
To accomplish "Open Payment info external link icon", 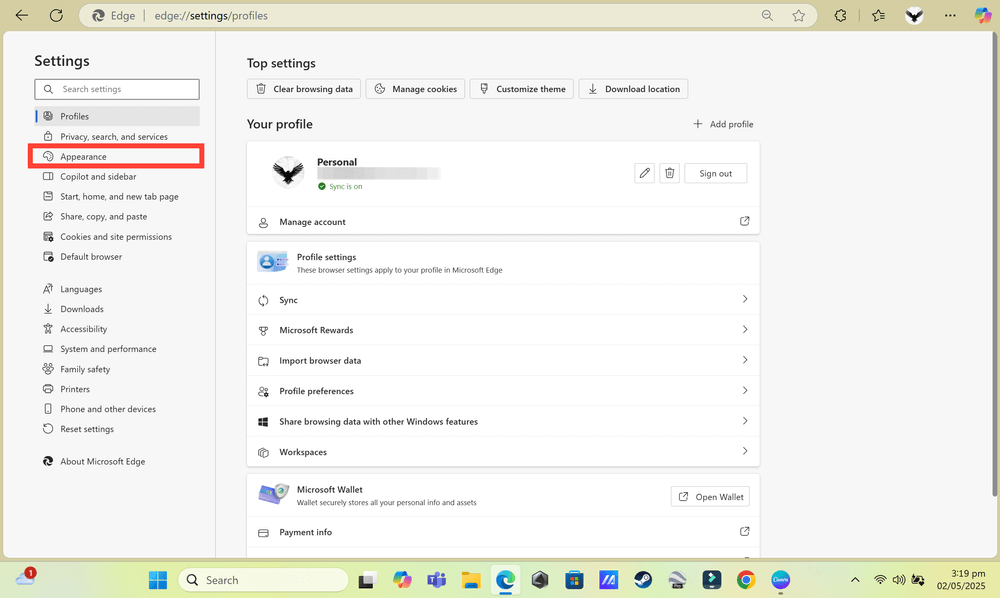I will click(744, 532).
